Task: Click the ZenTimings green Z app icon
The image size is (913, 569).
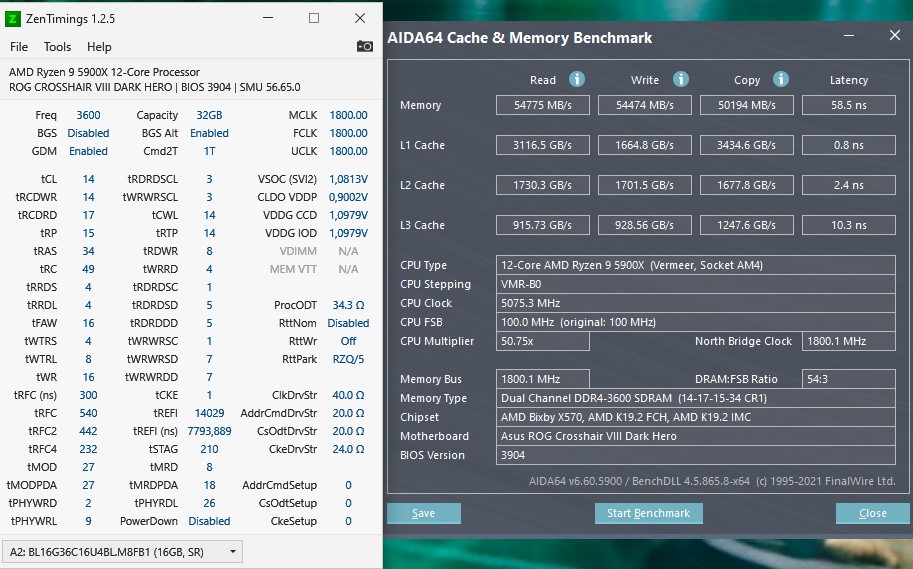Action: pyautogui.click(x=12, y=19)
